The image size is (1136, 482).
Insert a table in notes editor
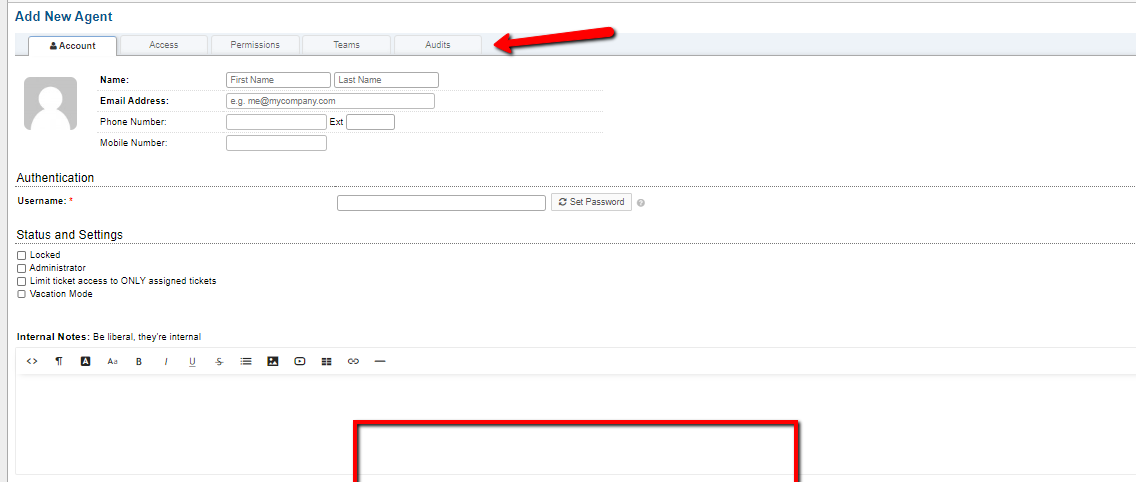(326, 361)
